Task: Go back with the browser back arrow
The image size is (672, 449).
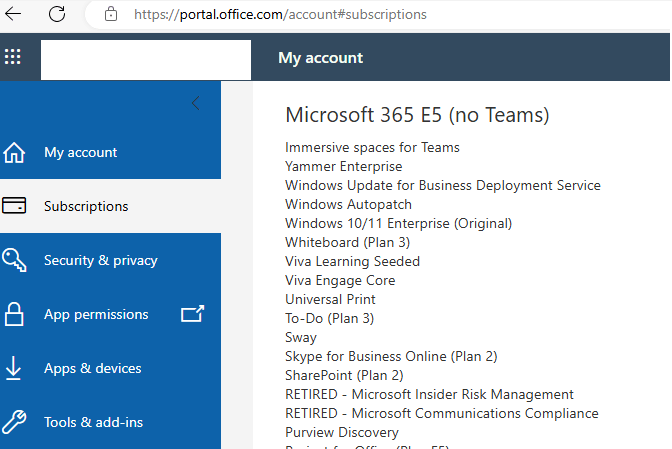Action: click(x=13, y=14)
